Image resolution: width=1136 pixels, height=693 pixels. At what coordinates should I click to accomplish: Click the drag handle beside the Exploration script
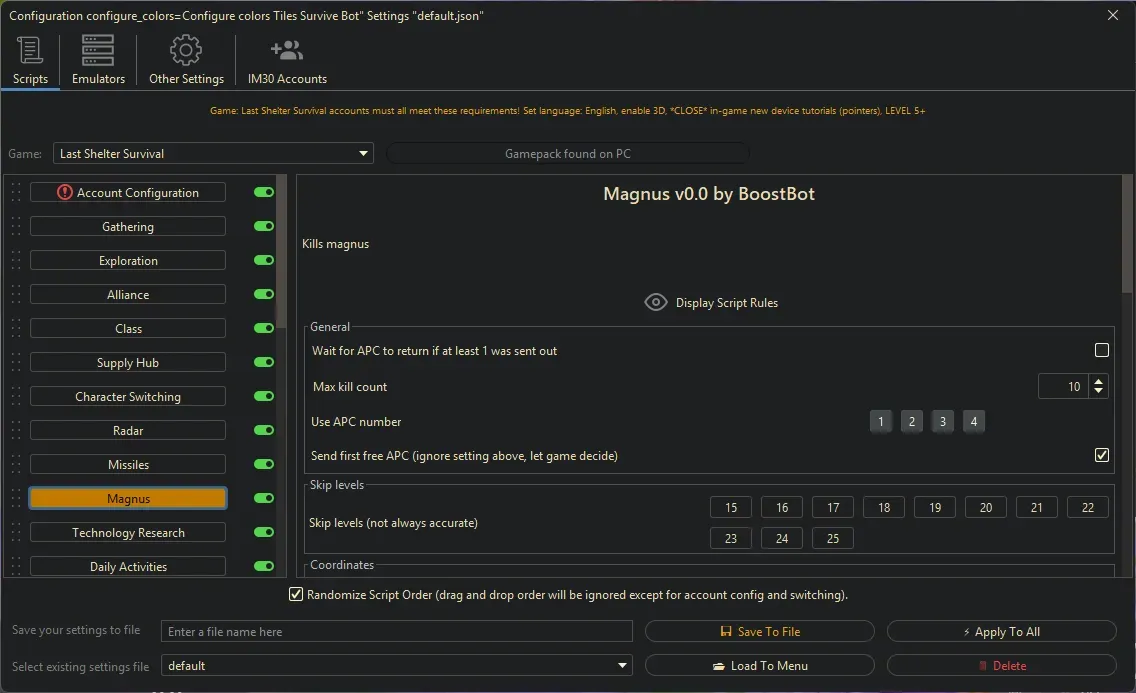[x=16, y=261]
